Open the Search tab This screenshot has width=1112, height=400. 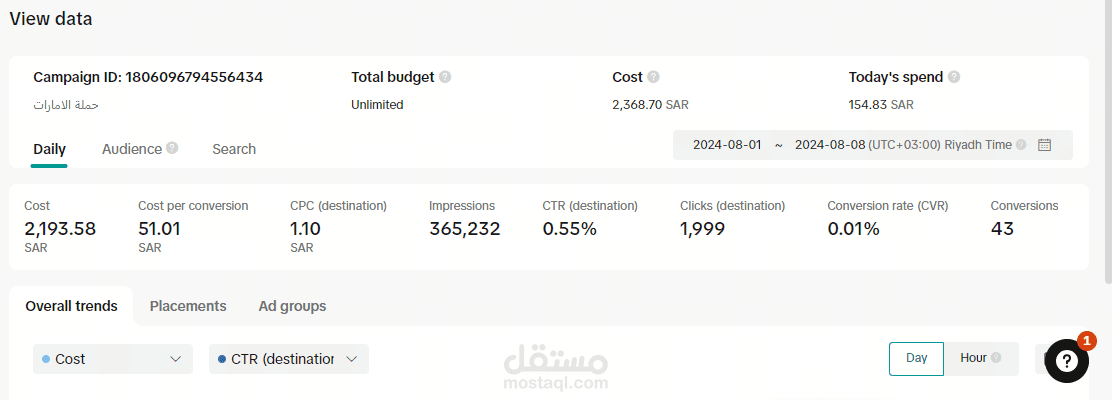point(234,149)
